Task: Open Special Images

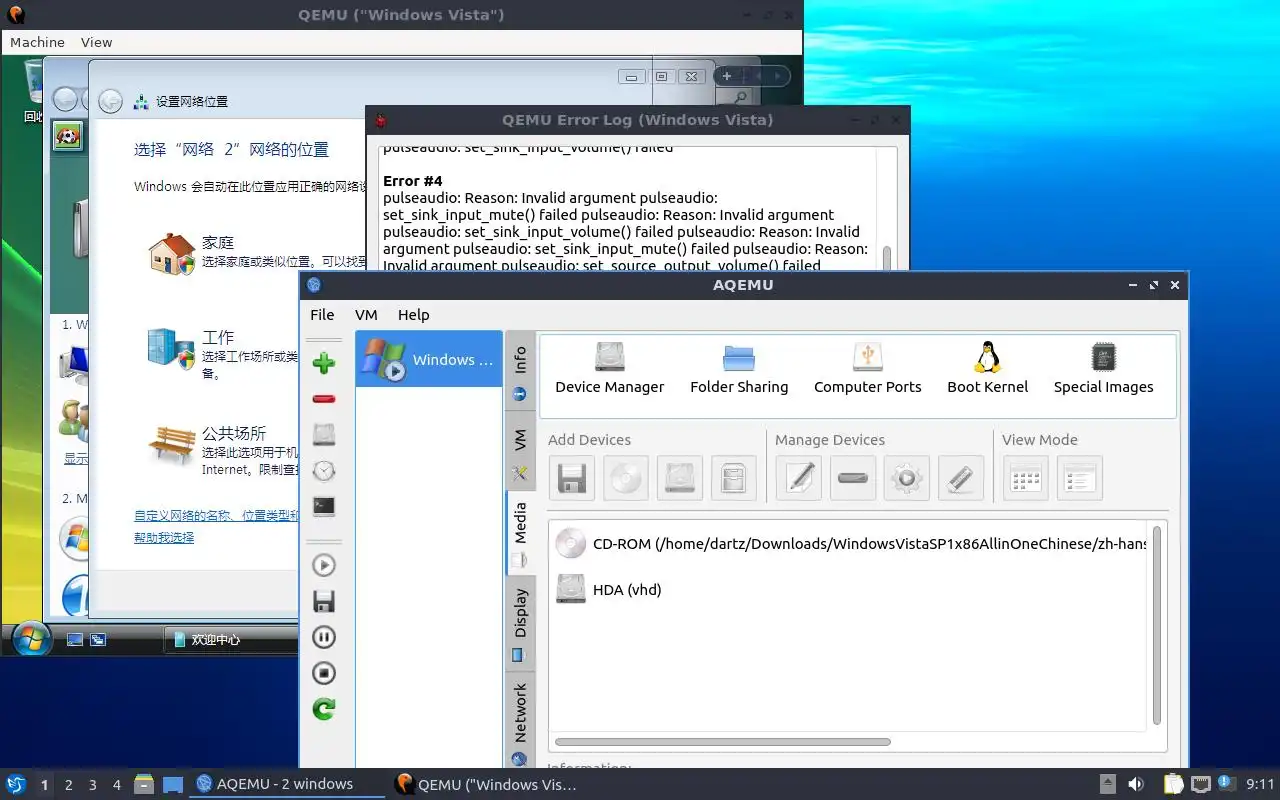Action: (1104, 369)
